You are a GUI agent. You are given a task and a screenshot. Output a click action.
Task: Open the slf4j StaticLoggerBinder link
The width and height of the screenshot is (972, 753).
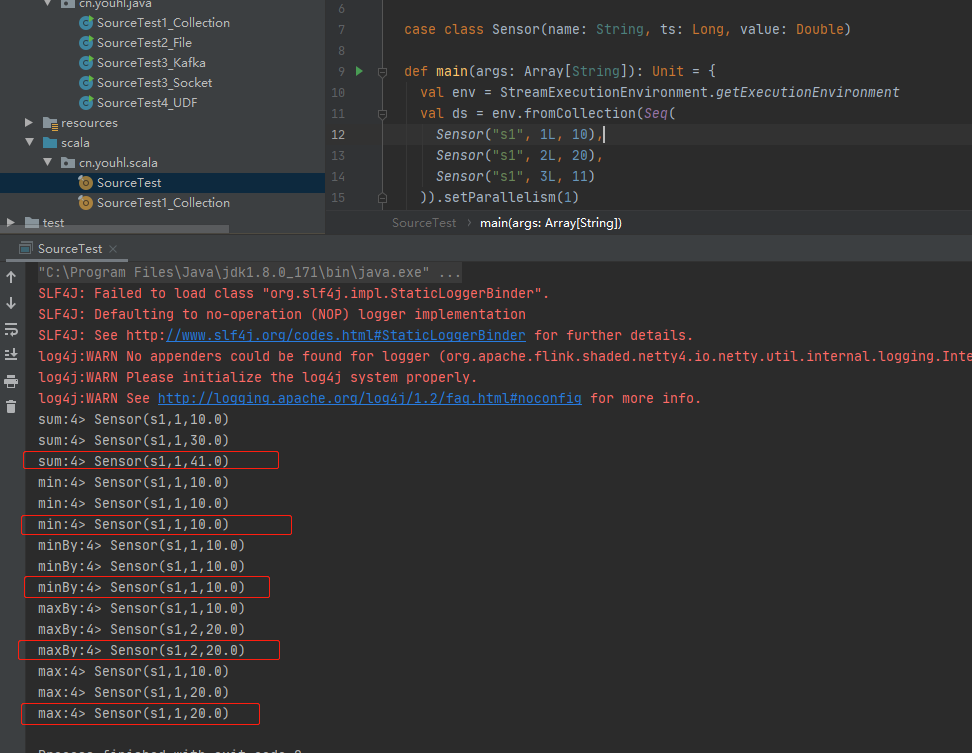(346, 335)
